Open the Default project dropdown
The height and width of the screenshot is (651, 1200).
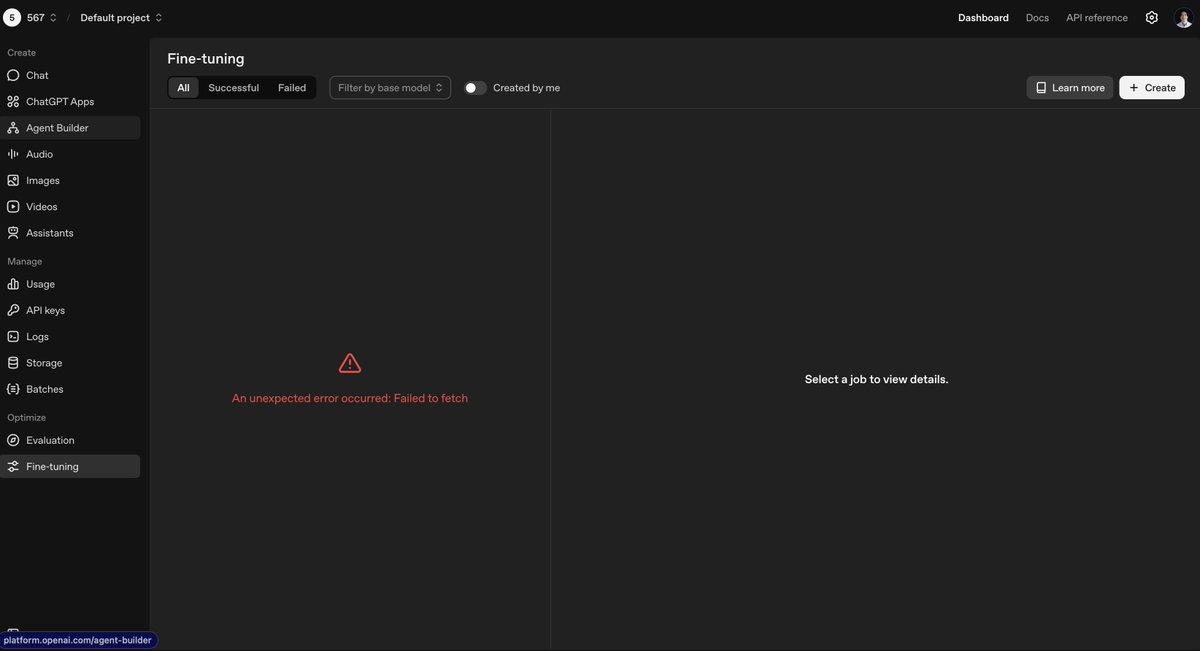point(121,18)
